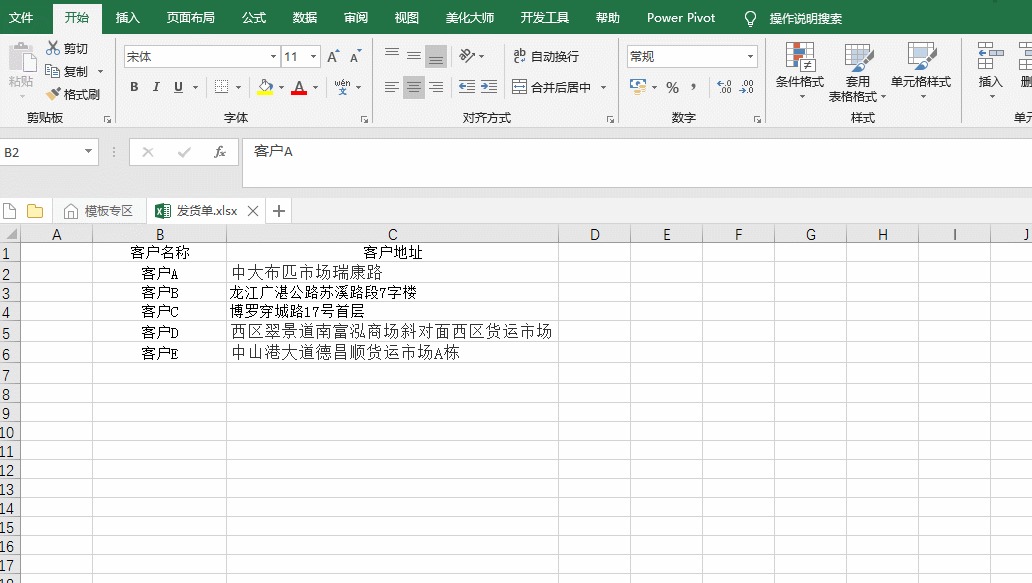Toggle italic formatting
1032x583 pixels.
point(156,87)
